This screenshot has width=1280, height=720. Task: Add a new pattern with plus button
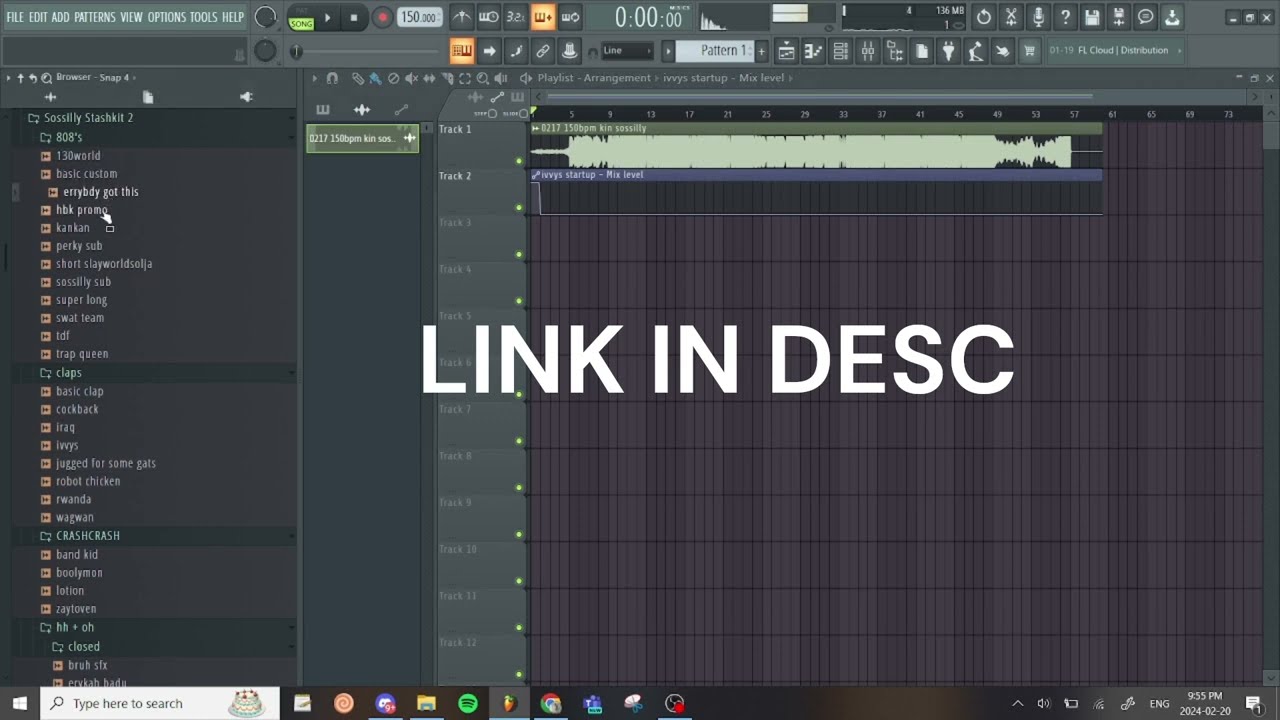click(x=761, y=51)
